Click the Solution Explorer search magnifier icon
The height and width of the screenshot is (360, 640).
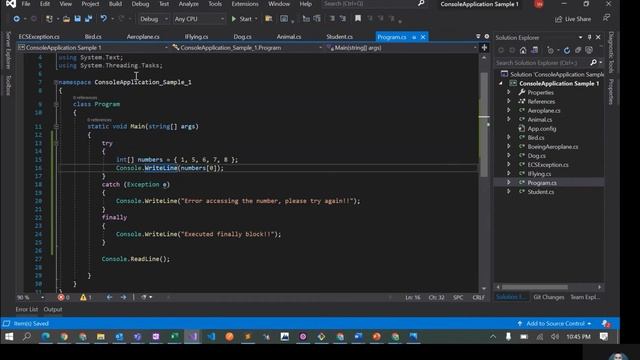click(x=593, y=62)
